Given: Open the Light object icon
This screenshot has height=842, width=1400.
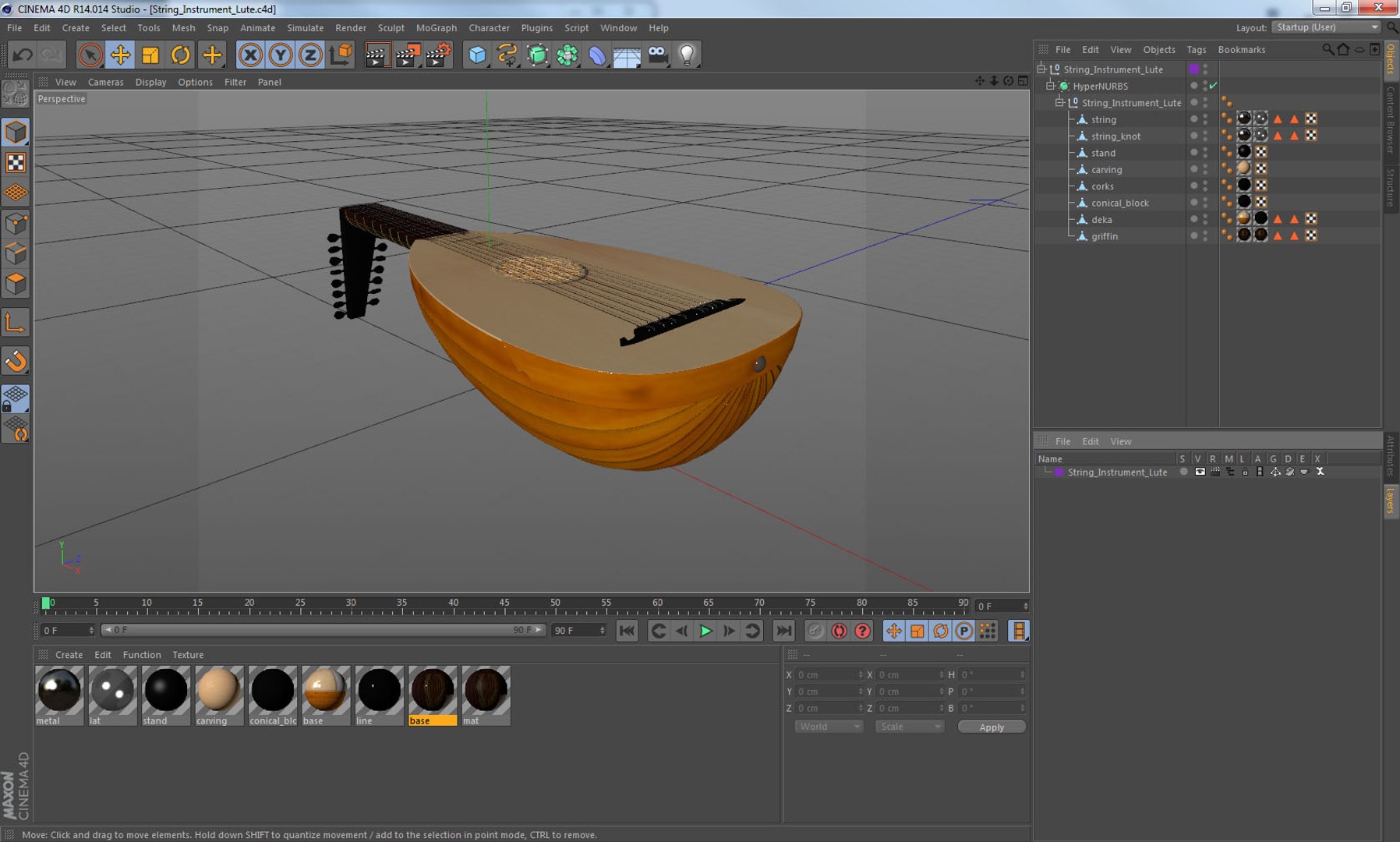Looking at the screenshot, I should click(687, 55).
